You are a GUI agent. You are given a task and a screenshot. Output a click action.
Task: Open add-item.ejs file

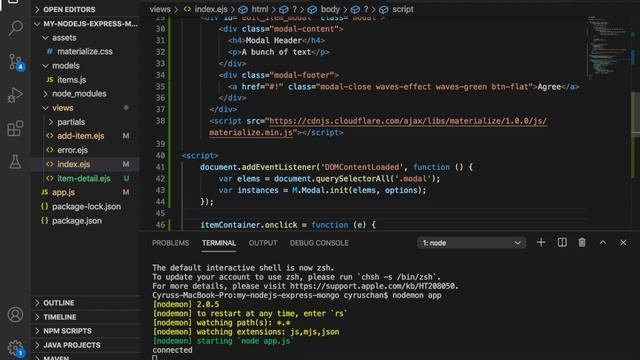pos(86,136)
